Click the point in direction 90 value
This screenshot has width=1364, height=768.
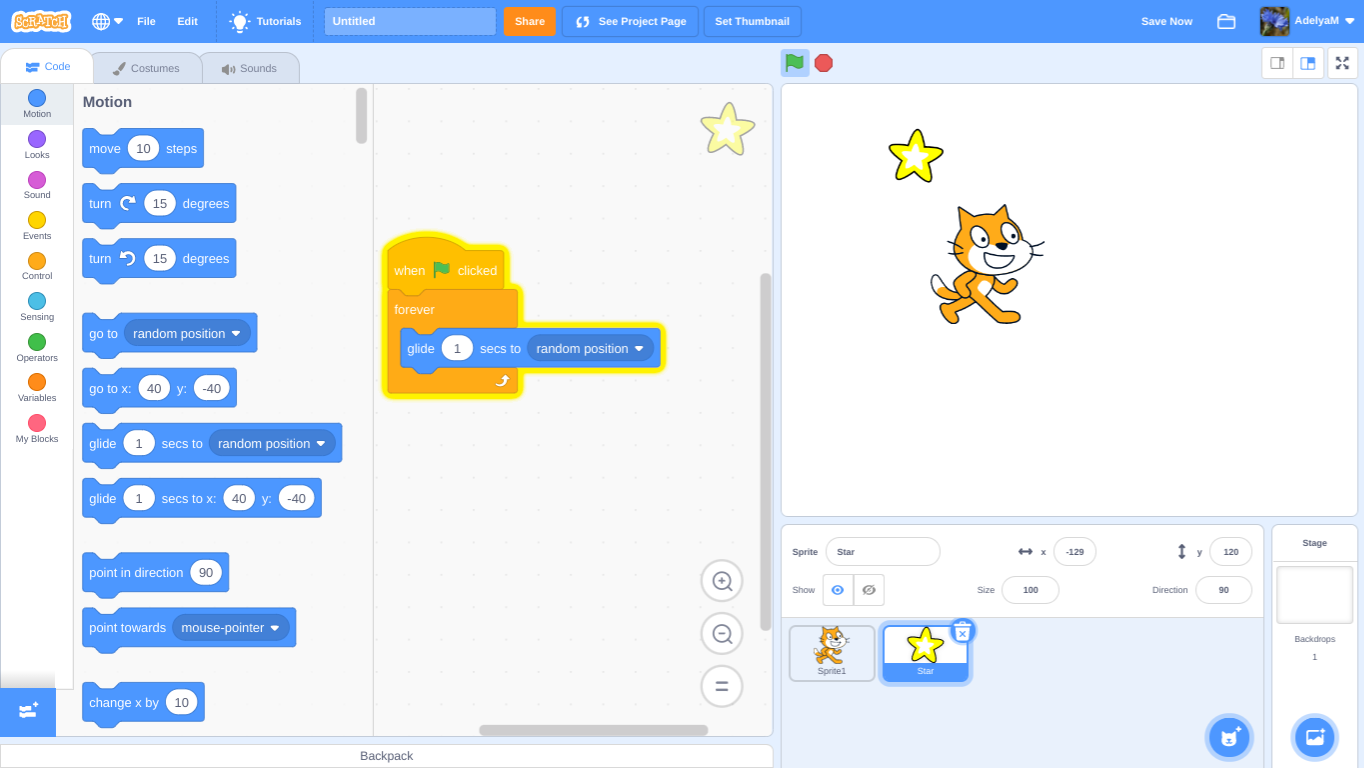206,573
